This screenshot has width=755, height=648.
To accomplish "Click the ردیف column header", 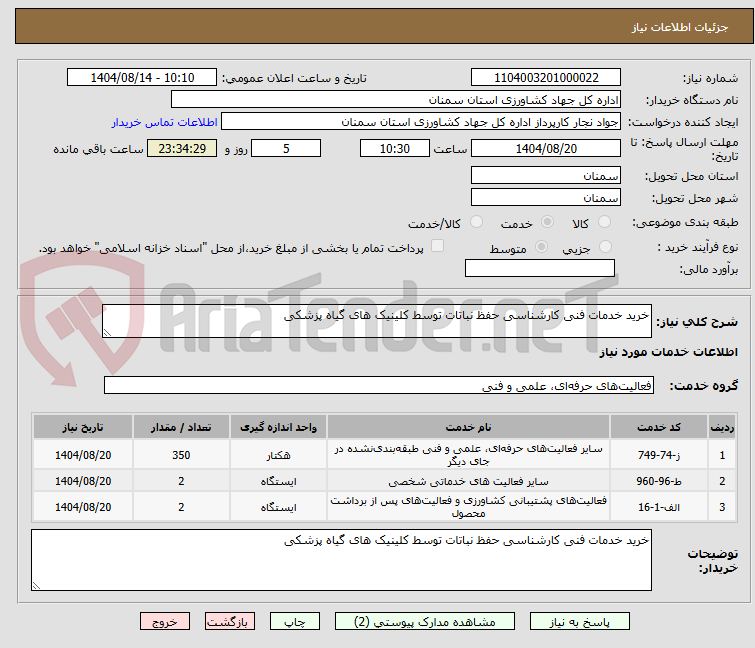I will [x=722, y=428].
